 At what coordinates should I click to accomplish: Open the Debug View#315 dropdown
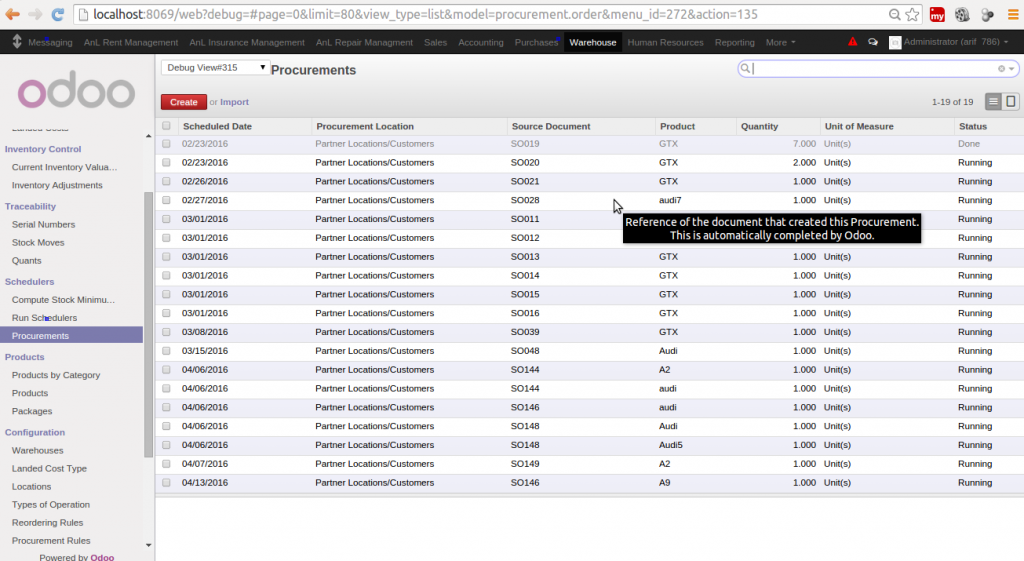pyautogui.click(x=215, y=67)
